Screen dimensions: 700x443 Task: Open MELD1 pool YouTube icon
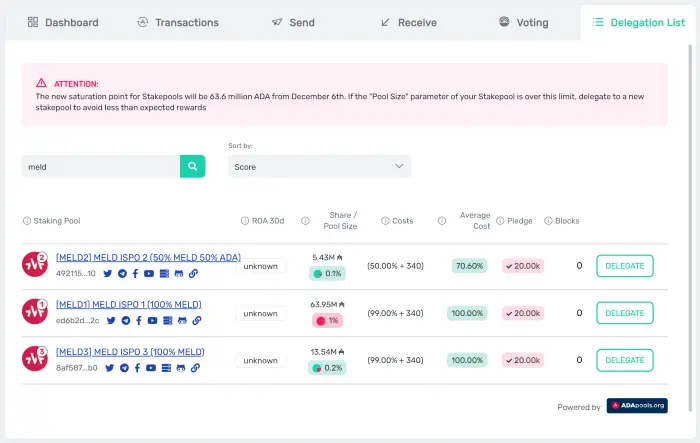coord(153,320)
